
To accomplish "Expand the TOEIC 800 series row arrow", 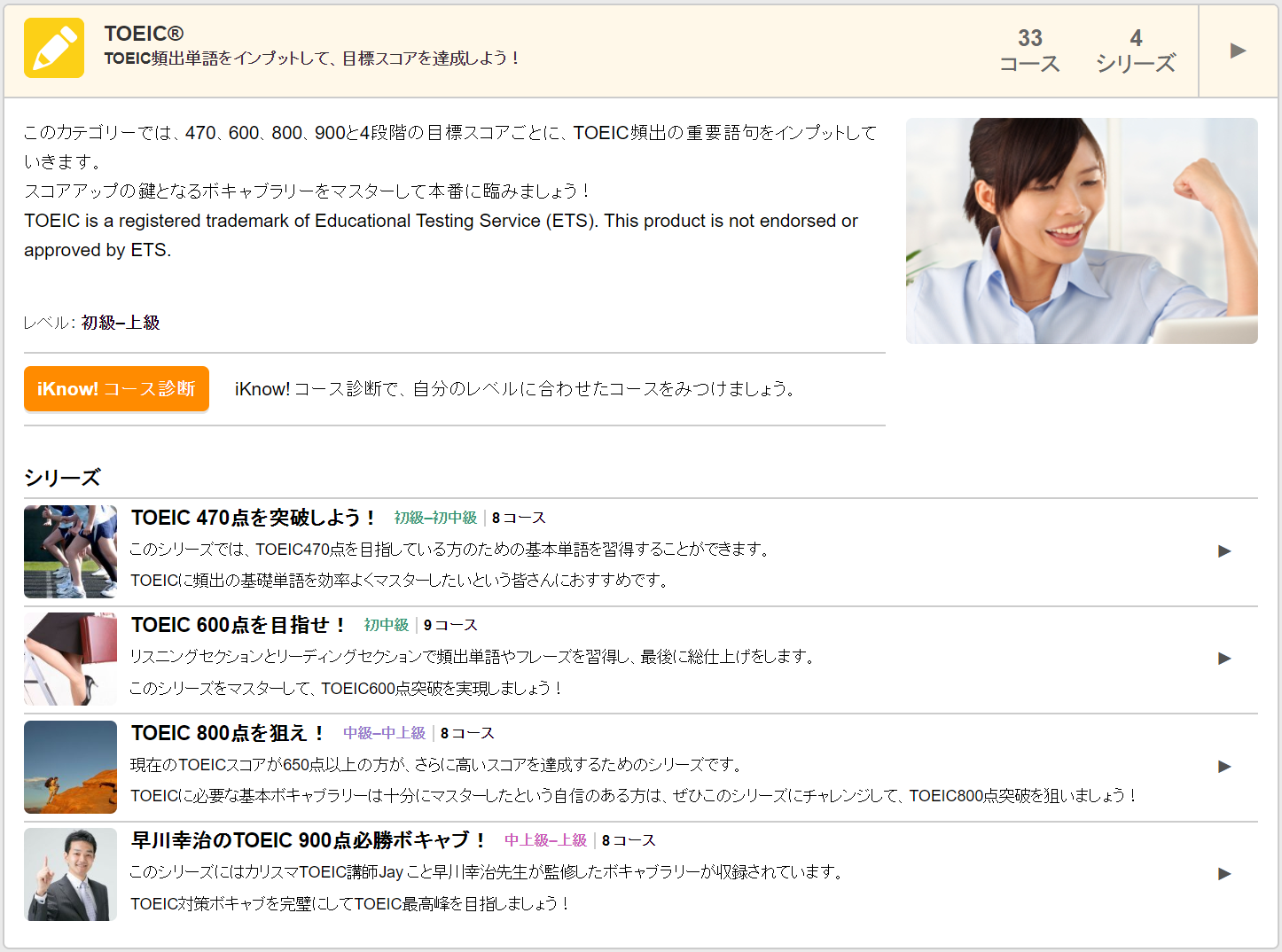I will pos(1224,767).
